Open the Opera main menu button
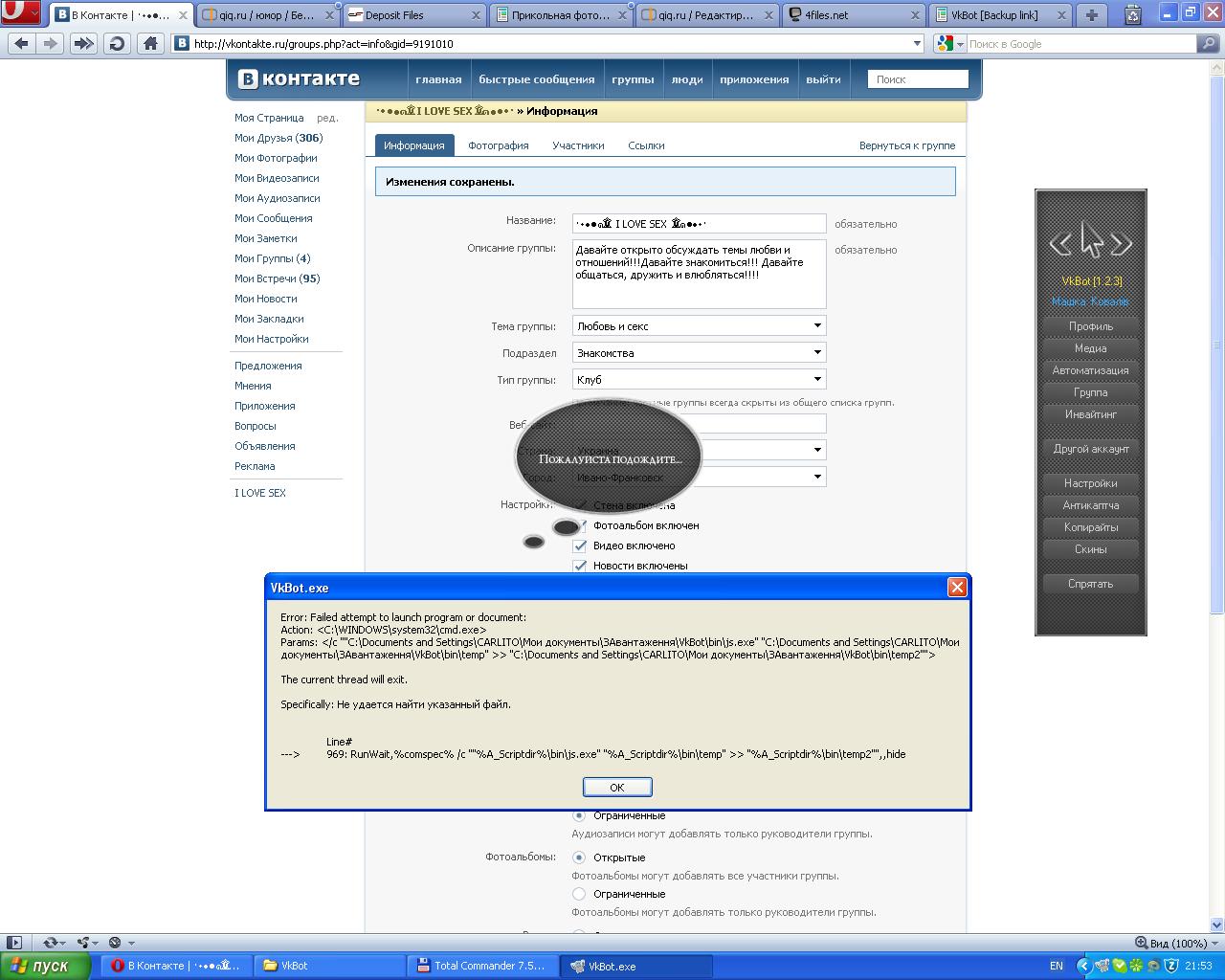Image resolution: width=1225 pixels, height=980 pixels. 21,13
